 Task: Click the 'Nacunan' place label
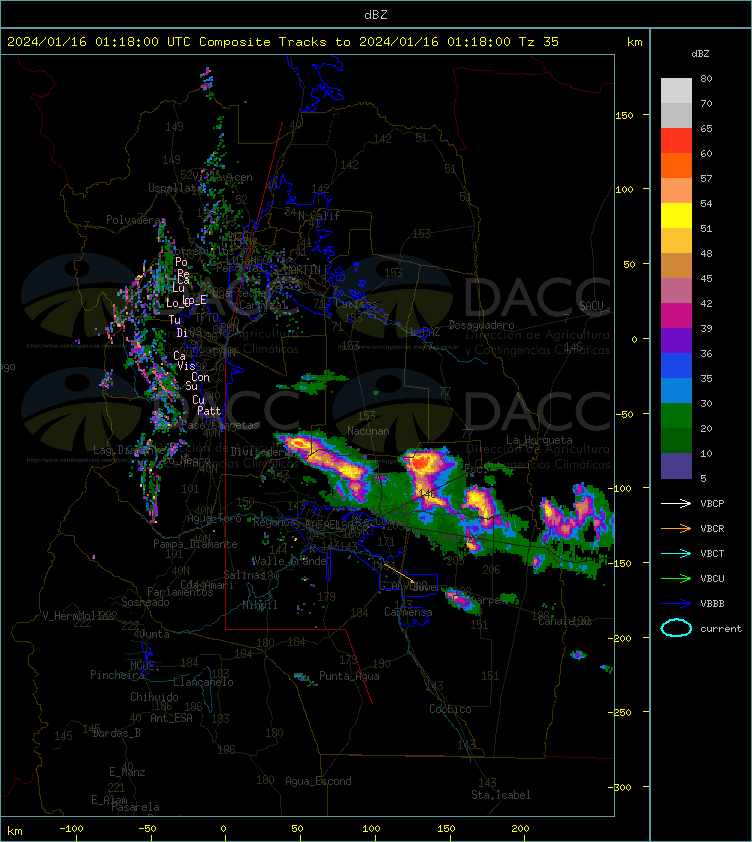click(368, 431)
